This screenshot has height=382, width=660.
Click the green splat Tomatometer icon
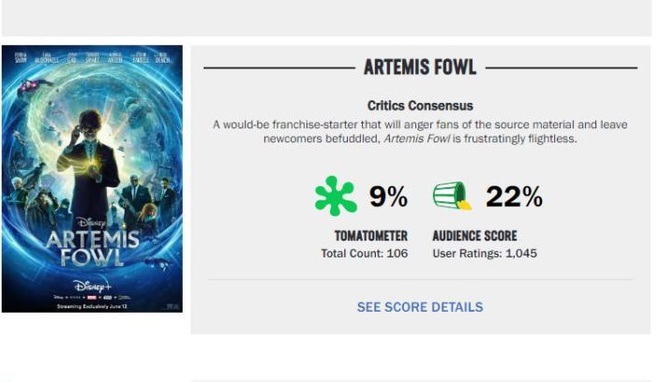[x=335, y=196]
